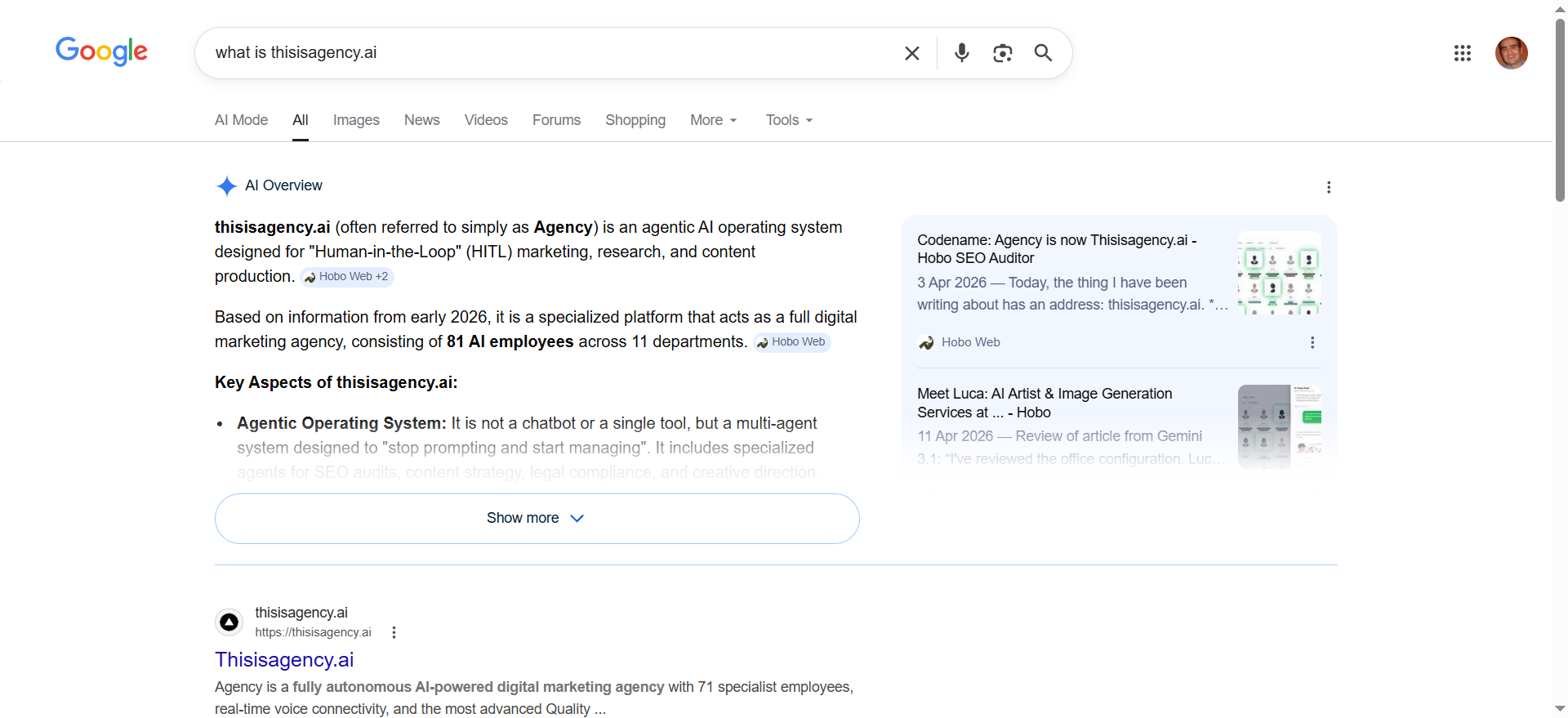Image resolution: width=1568 pixels, height=718 pixels.
Task: Switch to the Images tab
Action: 356,120
